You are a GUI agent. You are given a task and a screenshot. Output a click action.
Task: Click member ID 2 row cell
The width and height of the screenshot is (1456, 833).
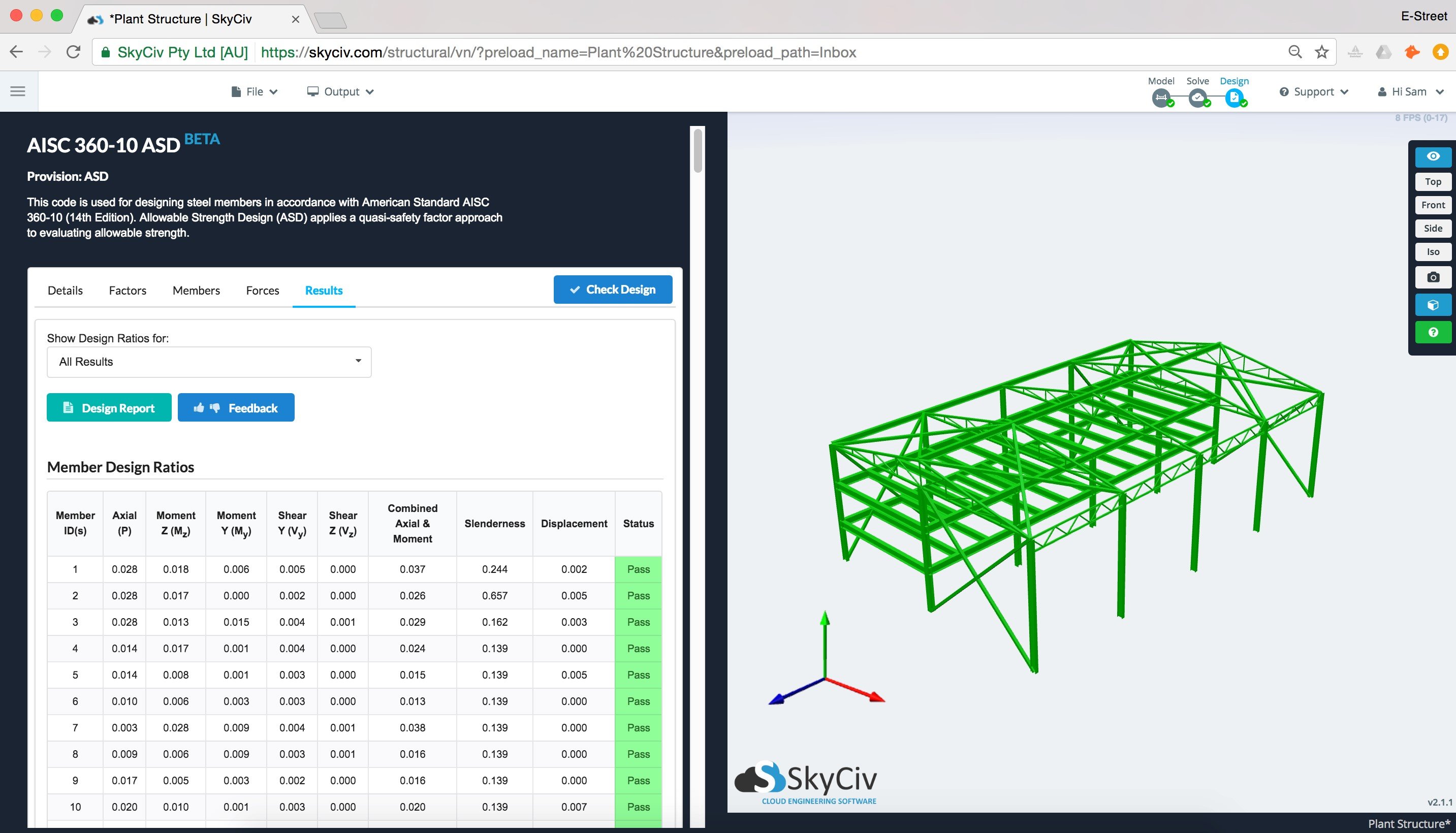(75, 596)
